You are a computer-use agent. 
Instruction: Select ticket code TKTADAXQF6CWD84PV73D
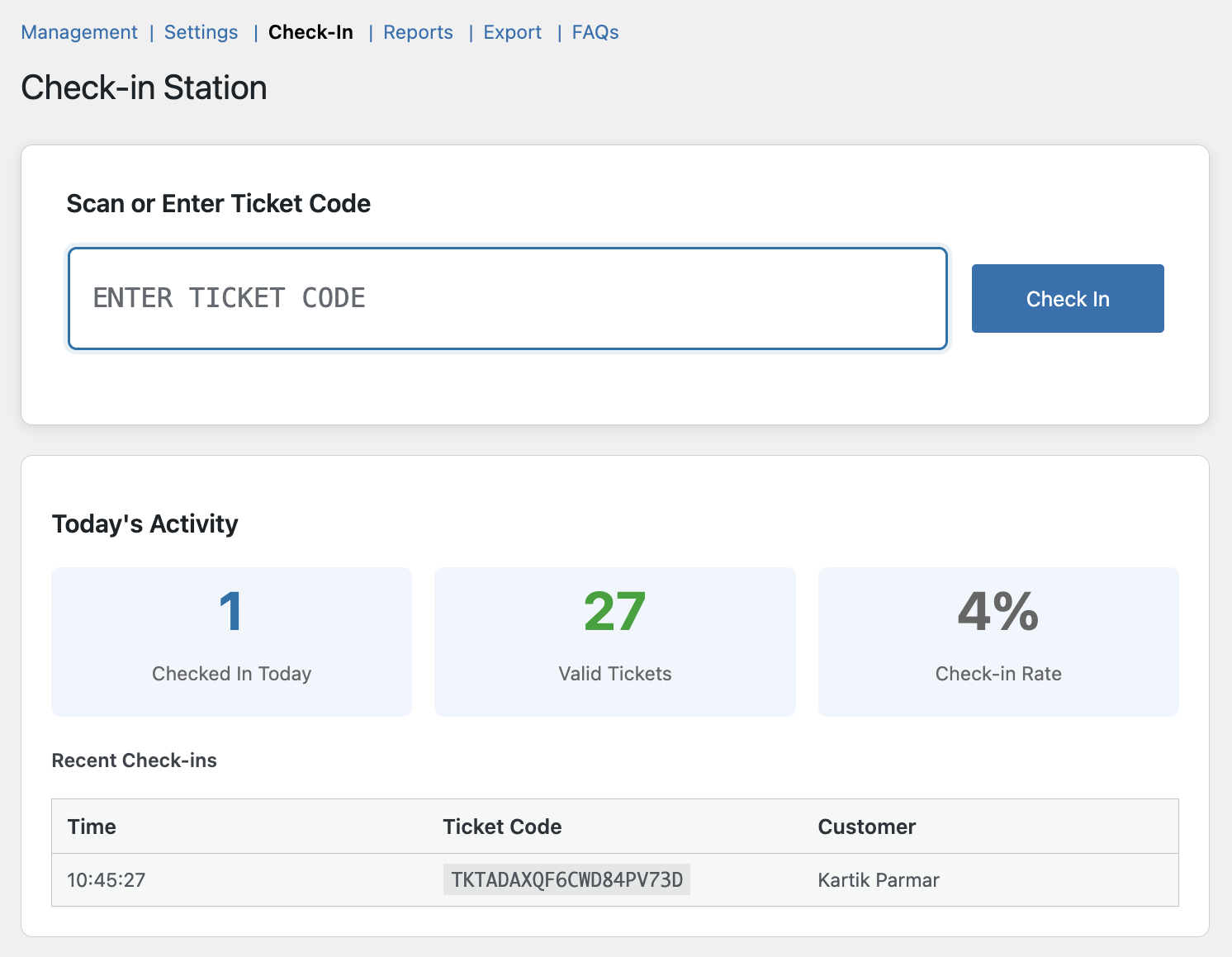tap(566, 879)
